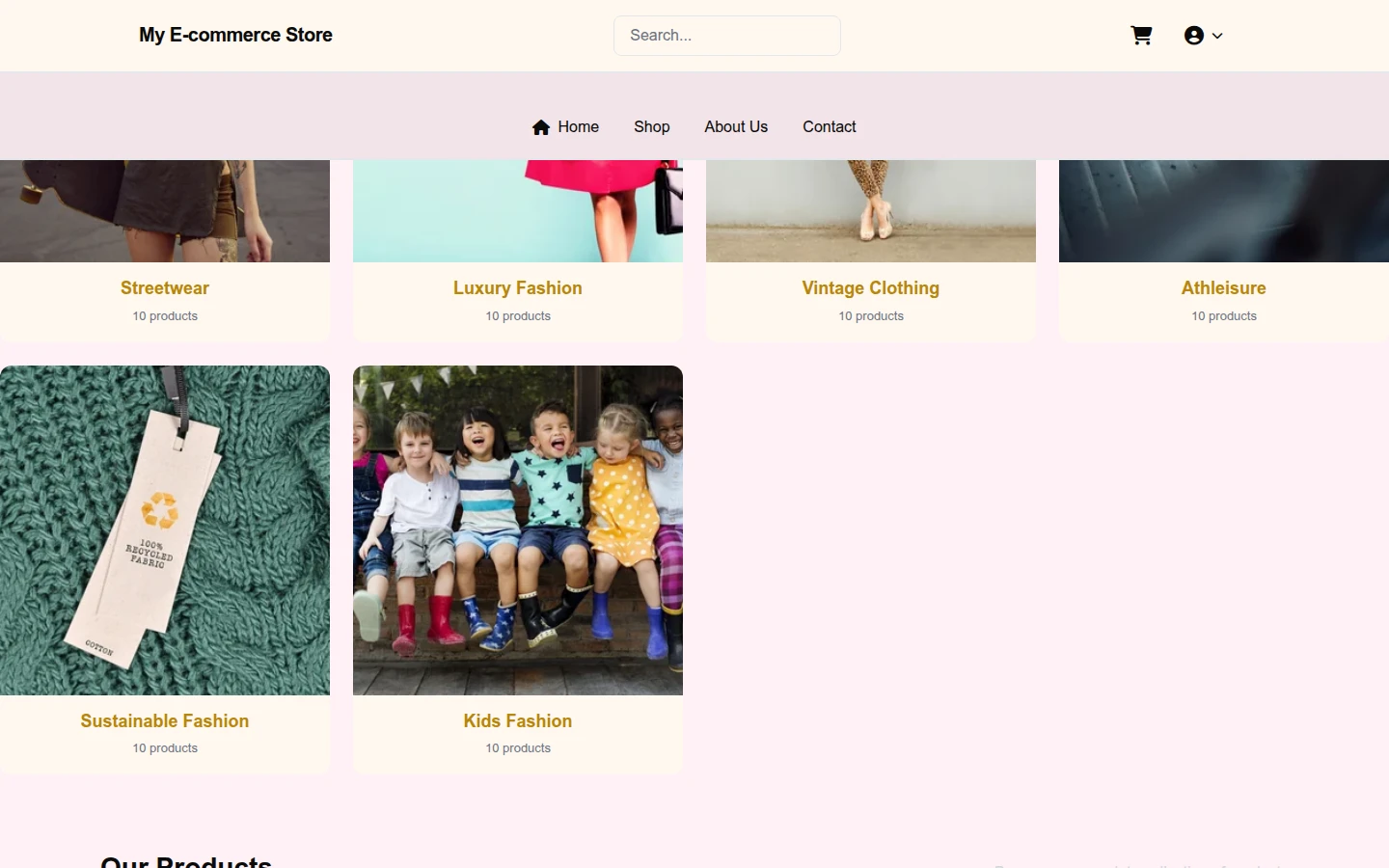This screenshot has width=1389, height=868.
Task: Navigate to About Us
Action: tap(736, 126)
